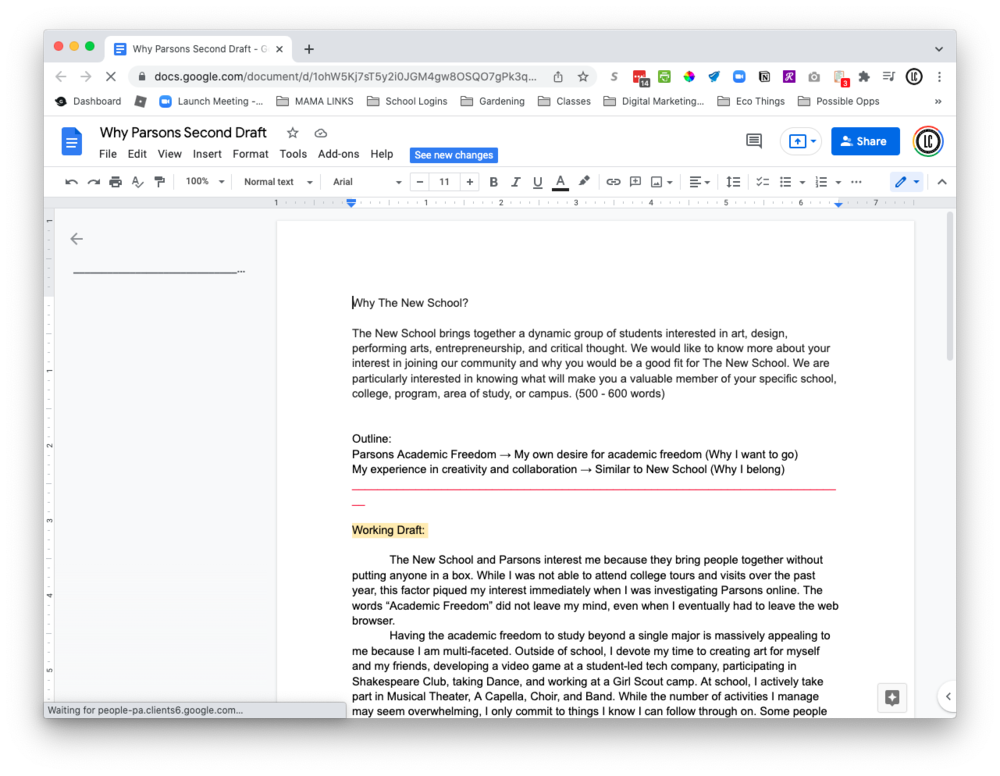Open the Help menu
Image resolution: width=1000 pixels, height=776 pixels.
pyautogui.click(x=382, y=154)
